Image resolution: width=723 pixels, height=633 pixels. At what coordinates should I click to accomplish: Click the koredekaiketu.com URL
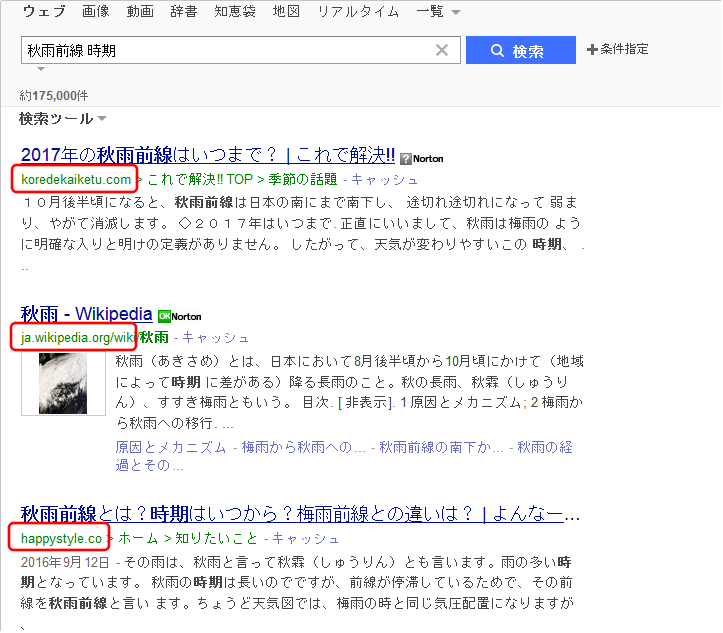point(76,179)
